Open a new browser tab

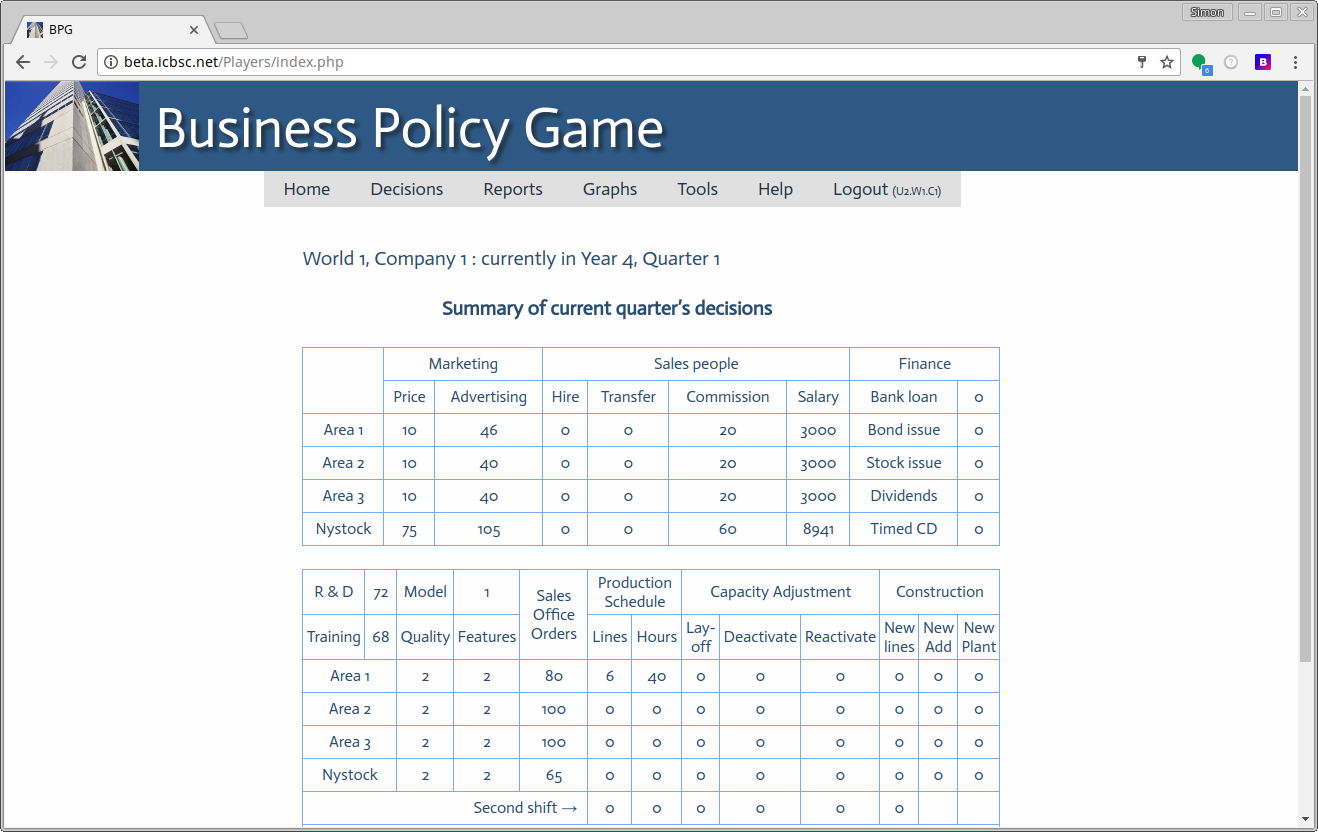(x=230, y=31)
